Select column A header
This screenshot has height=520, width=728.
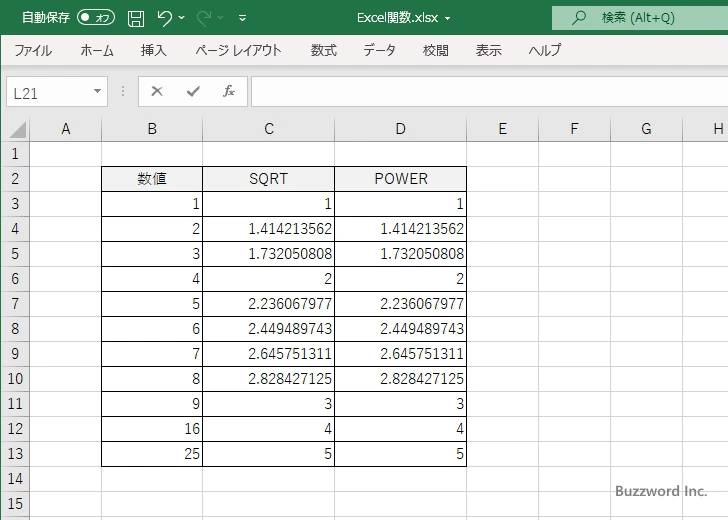coord(66,129)
